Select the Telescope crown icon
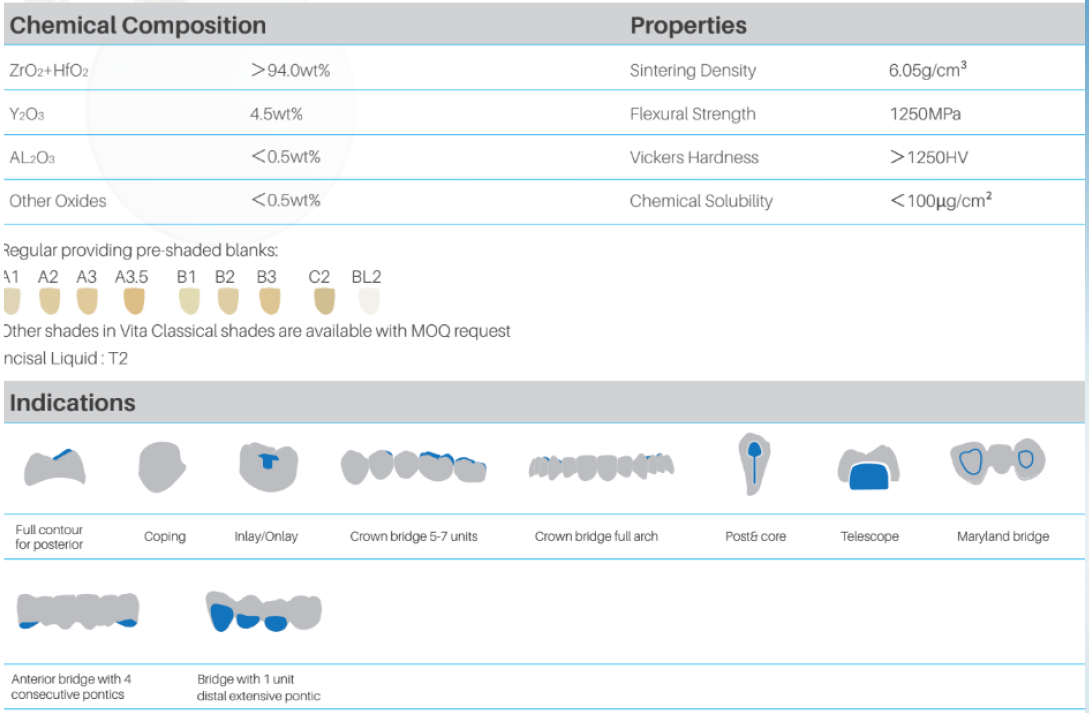Screen dimensions: 1089x713 pos(869,467)
